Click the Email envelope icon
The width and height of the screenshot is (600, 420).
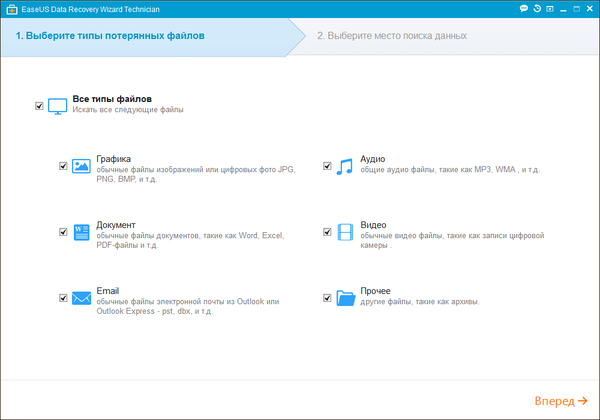82,298
